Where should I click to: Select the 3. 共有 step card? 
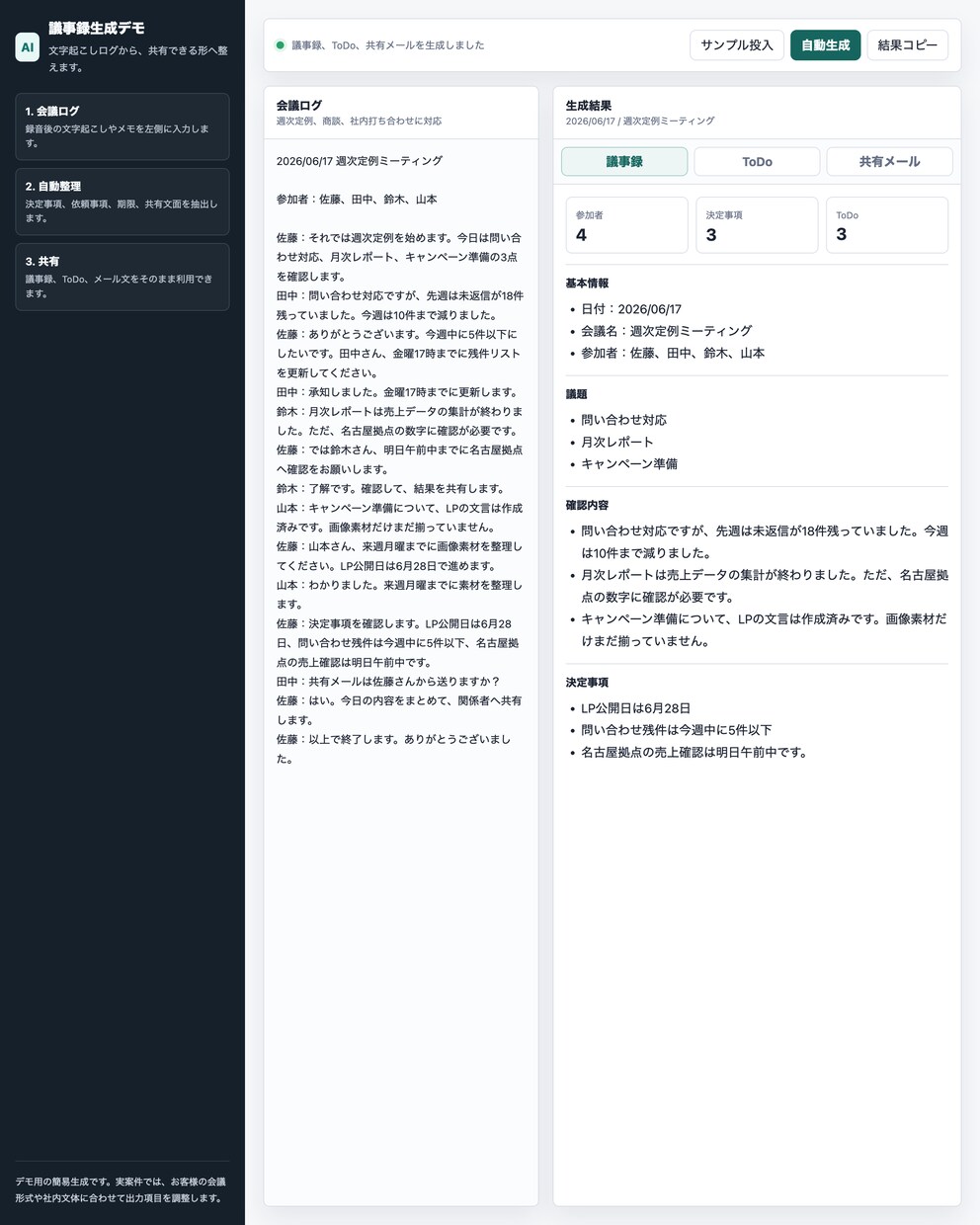point(122,277)
